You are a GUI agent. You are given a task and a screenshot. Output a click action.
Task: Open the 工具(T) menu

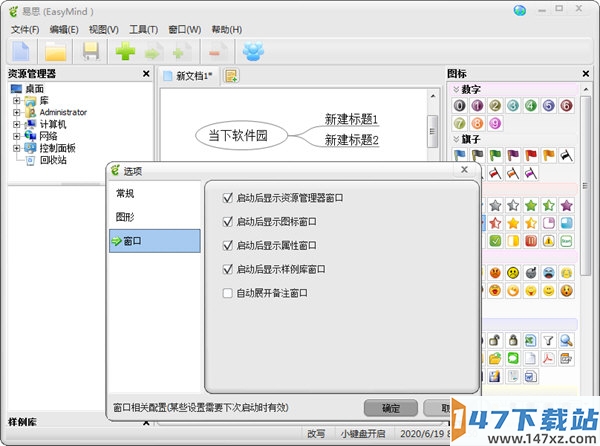[x=144, y=30]
